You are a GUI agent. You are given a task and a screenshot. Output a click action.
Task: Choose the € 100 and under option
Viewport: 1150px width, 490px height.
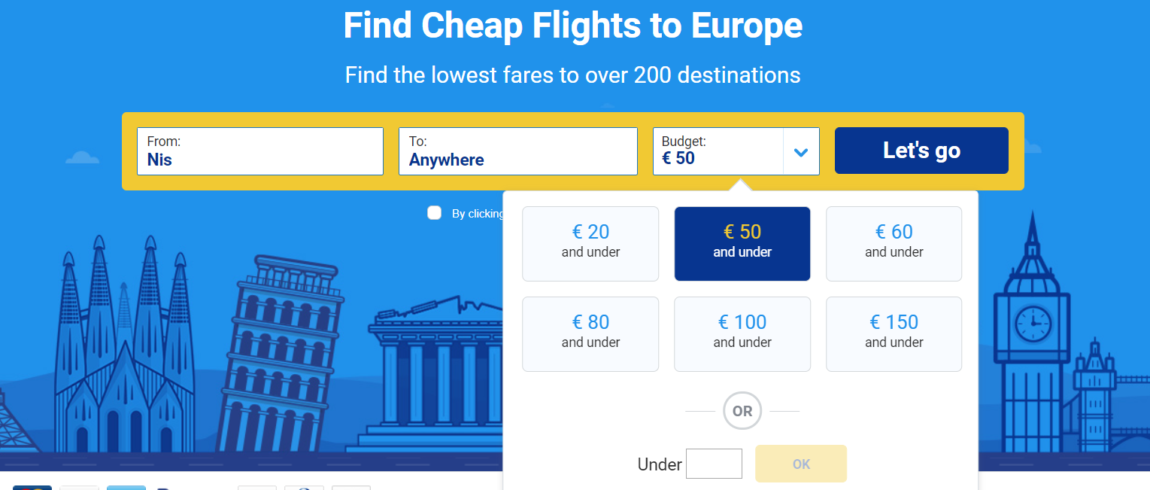742,334
